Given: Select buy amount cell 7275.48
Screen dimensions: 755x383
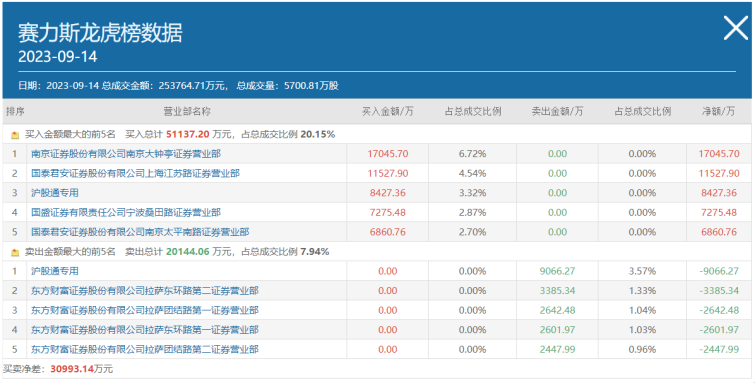Looking at the screenshot, I should coord(388,212).
